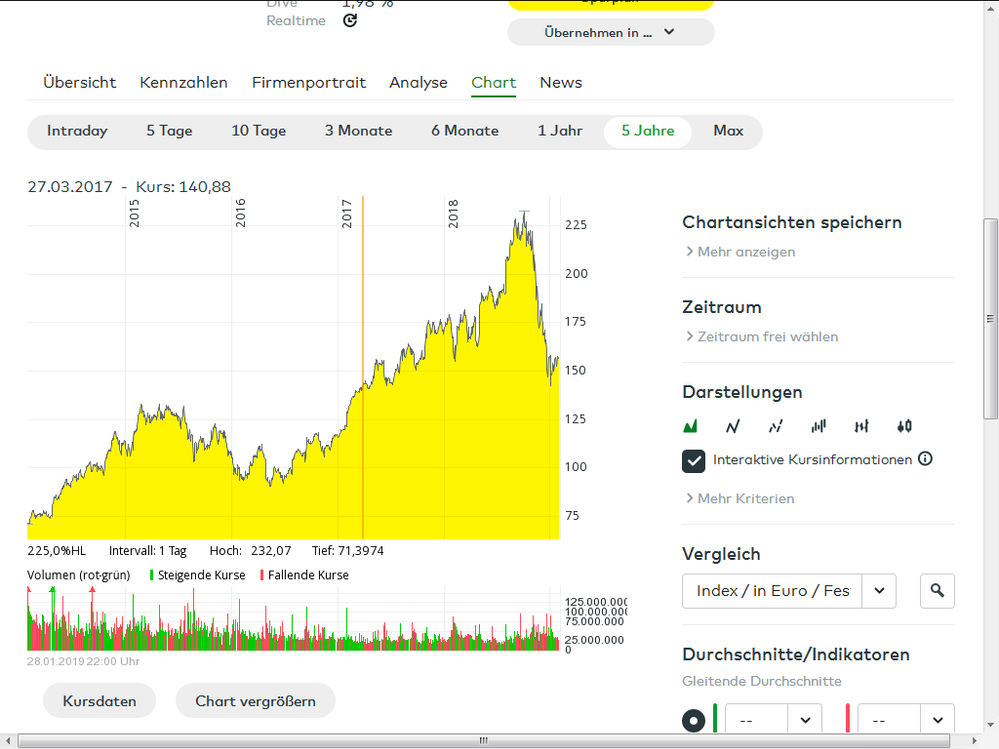Open the News tab
Viewport: 999px width, 749px height.
(560, 83)
